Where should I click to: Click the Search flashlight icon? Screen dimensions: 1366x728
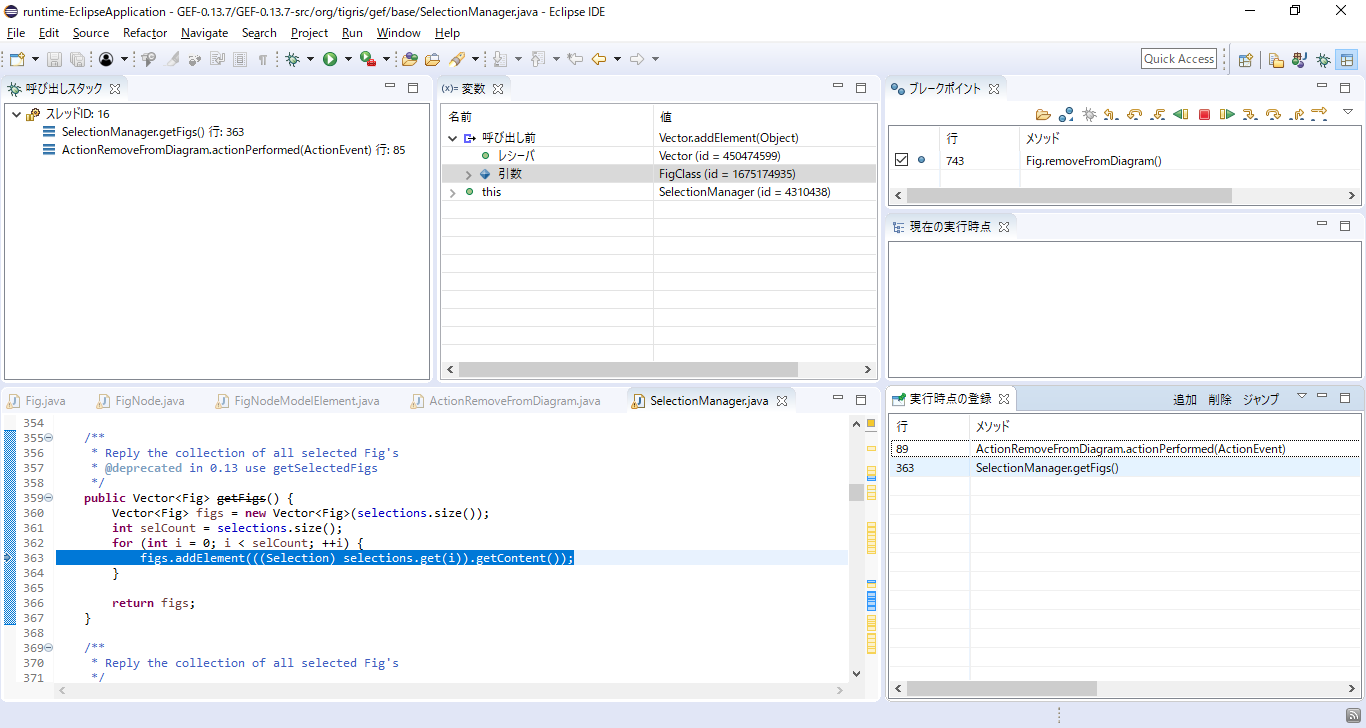457,59
